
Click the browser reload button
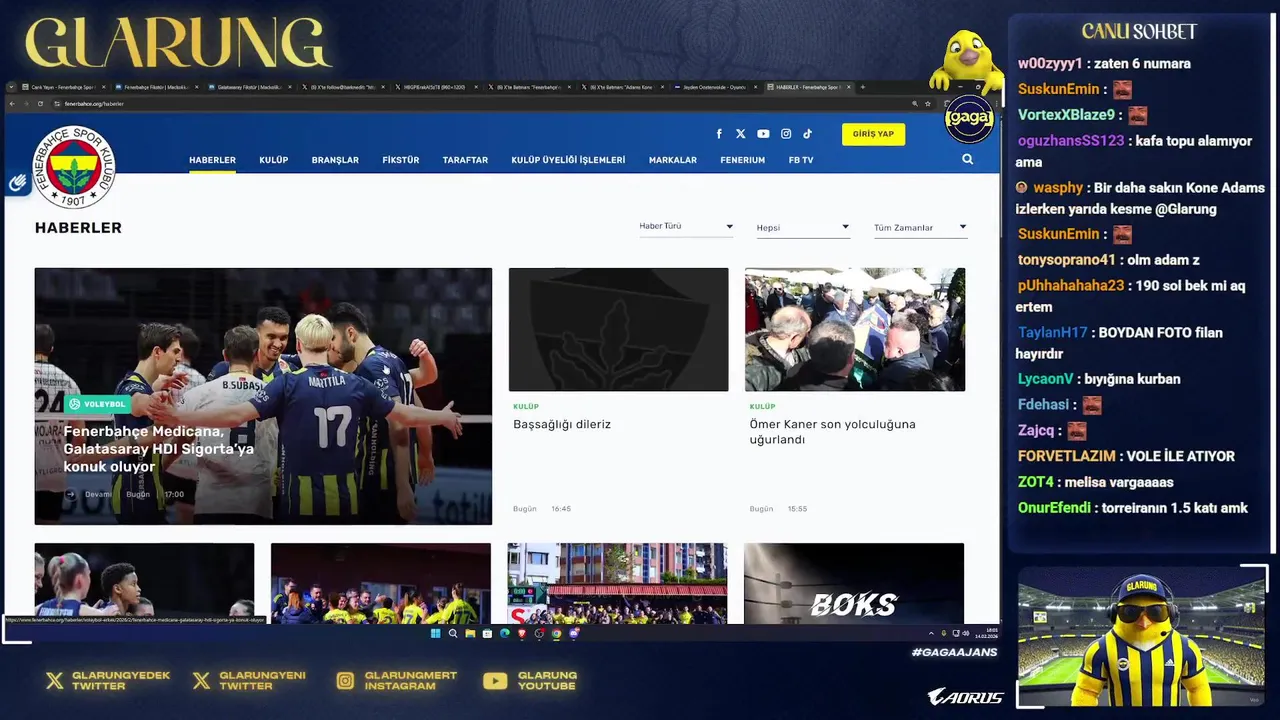click(40, 104)
